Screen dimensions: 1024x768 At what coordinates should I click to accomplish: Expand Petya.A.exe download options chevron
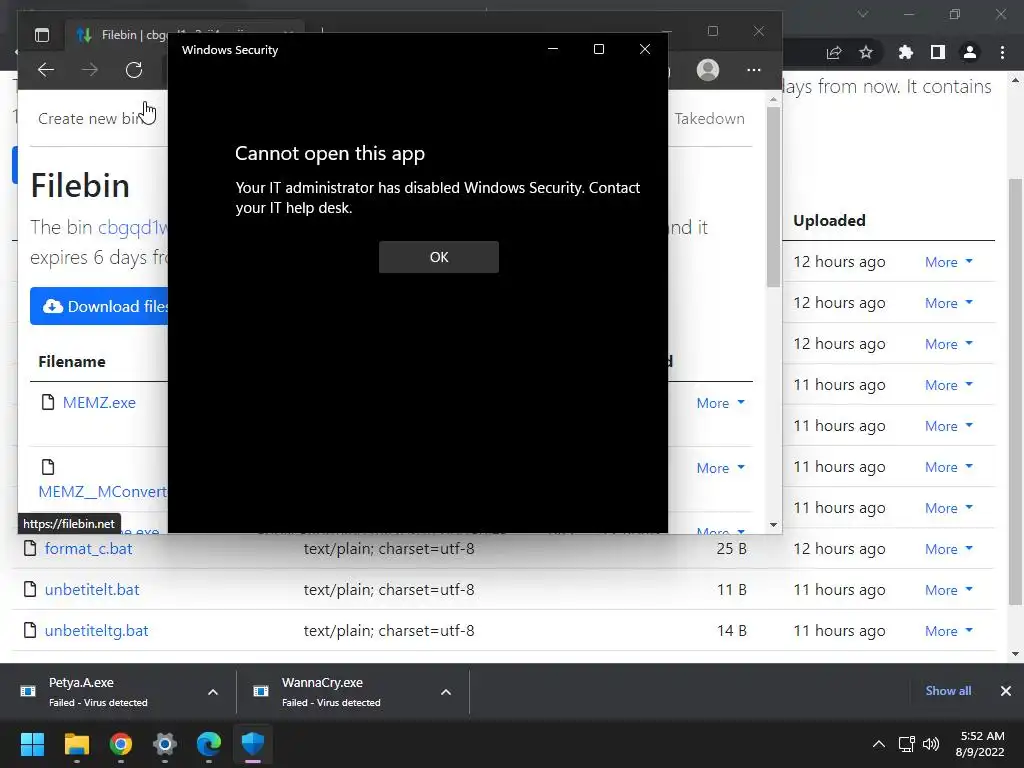click(213, 692)
